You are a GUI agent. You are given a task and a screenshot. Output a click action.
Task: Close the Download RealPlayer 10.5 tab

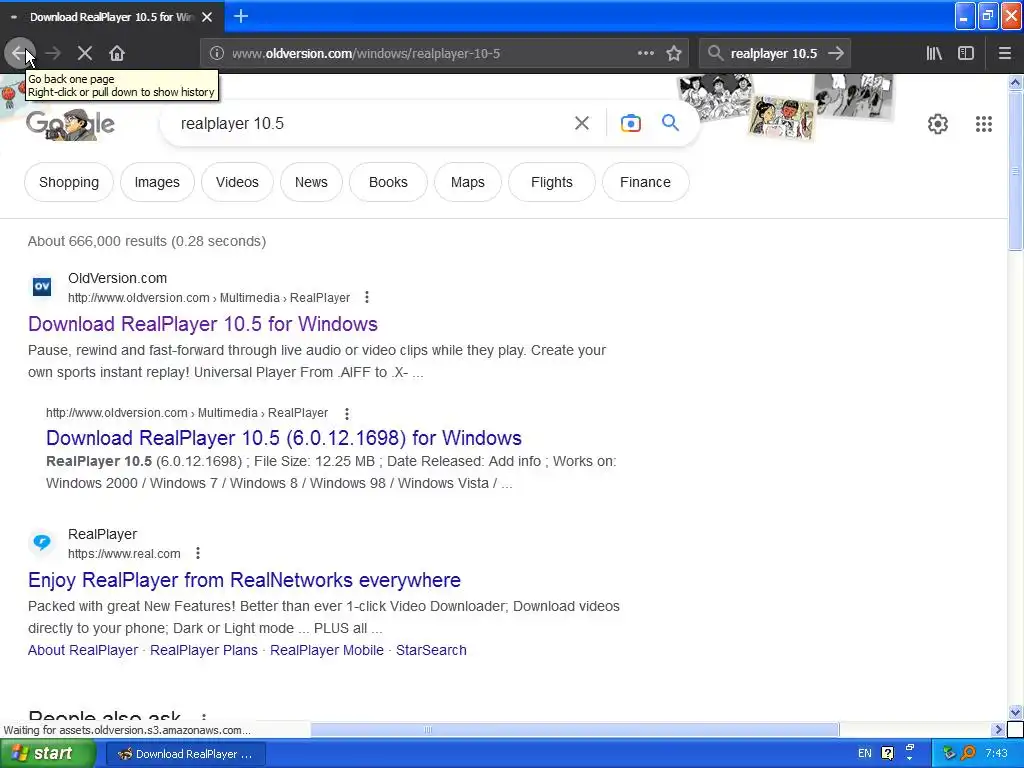click(x=207, y=17)
